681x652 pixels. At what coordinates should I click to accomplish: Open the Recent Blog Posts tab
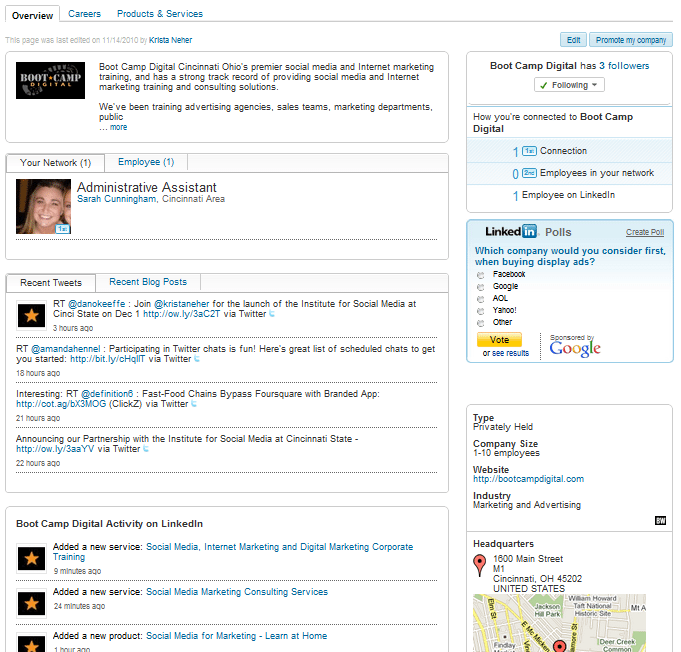tap(147, 282)
